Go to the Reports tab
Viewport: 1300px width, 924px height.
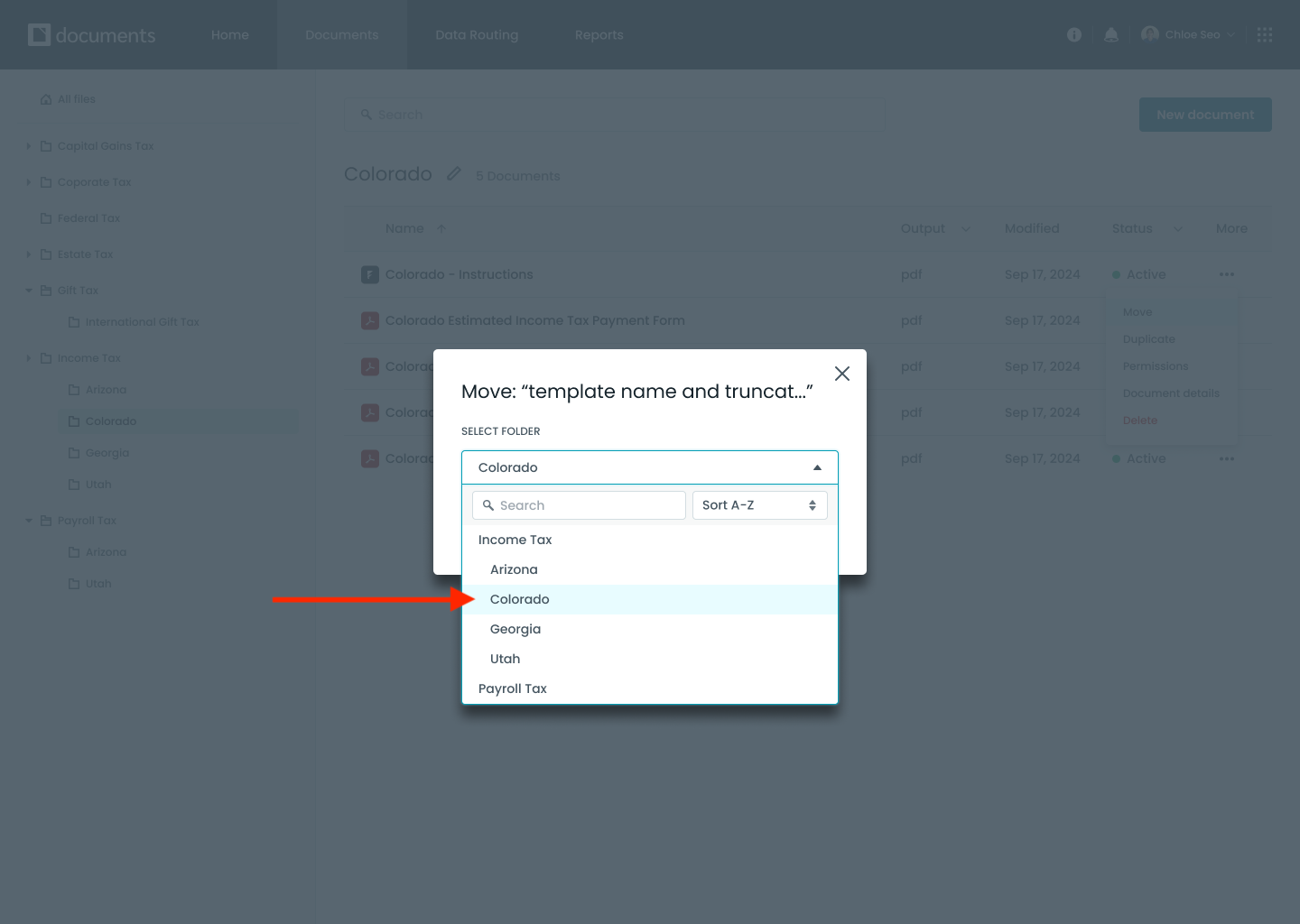point(599,35)
